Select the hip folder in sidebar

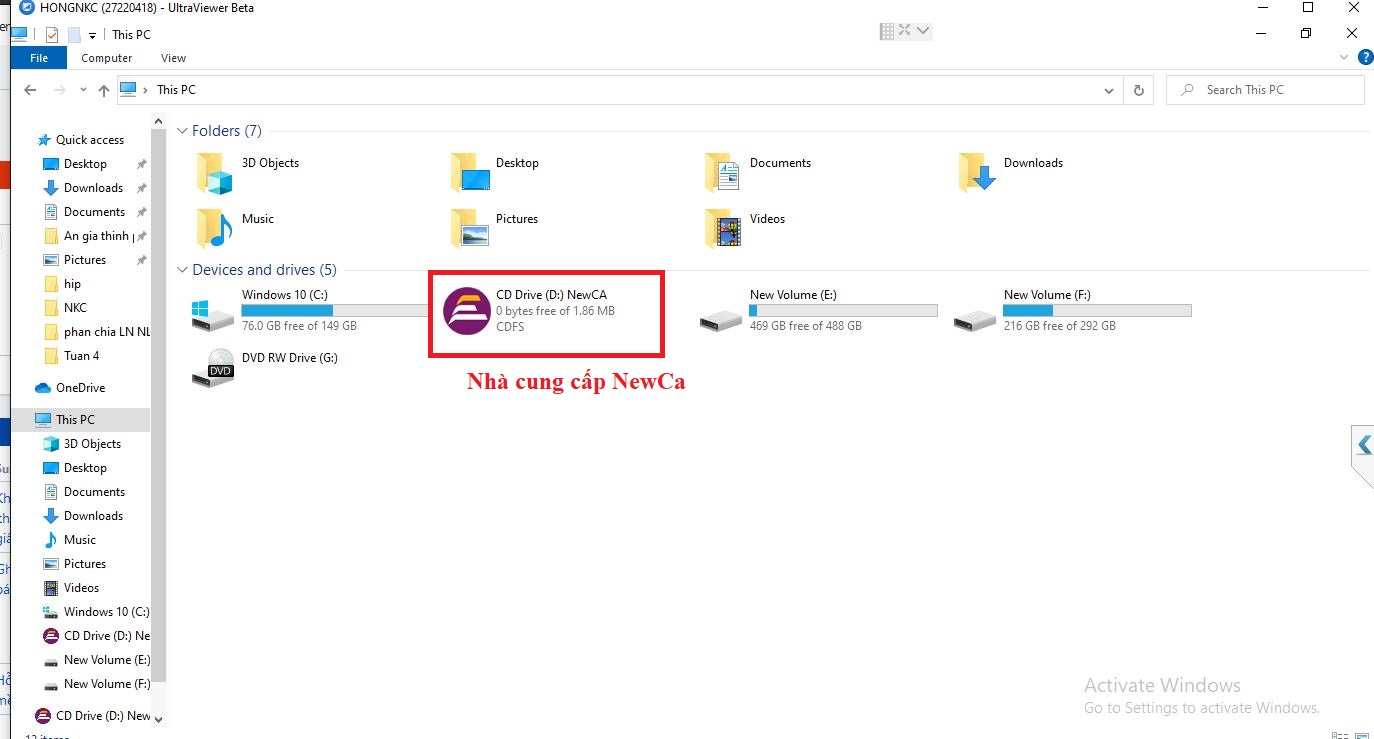pos(72,284)
